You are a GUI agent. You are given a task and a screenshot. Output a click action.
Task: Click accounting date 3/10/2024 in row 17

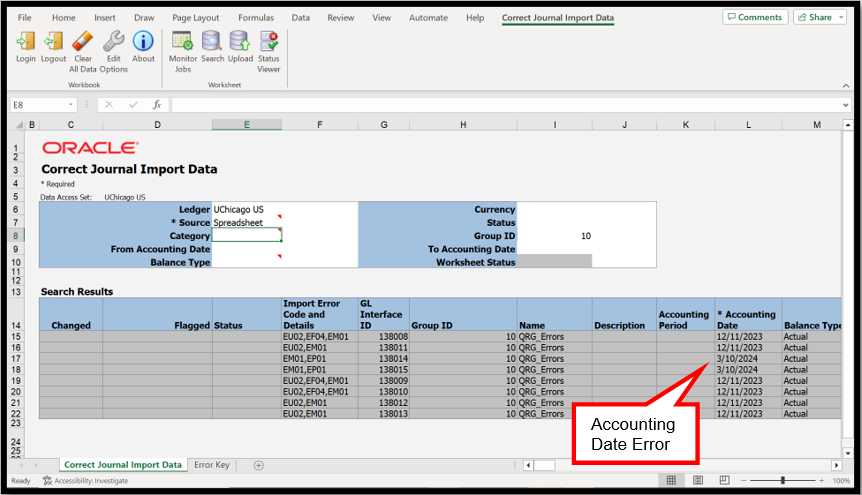(x=748, y=359)
